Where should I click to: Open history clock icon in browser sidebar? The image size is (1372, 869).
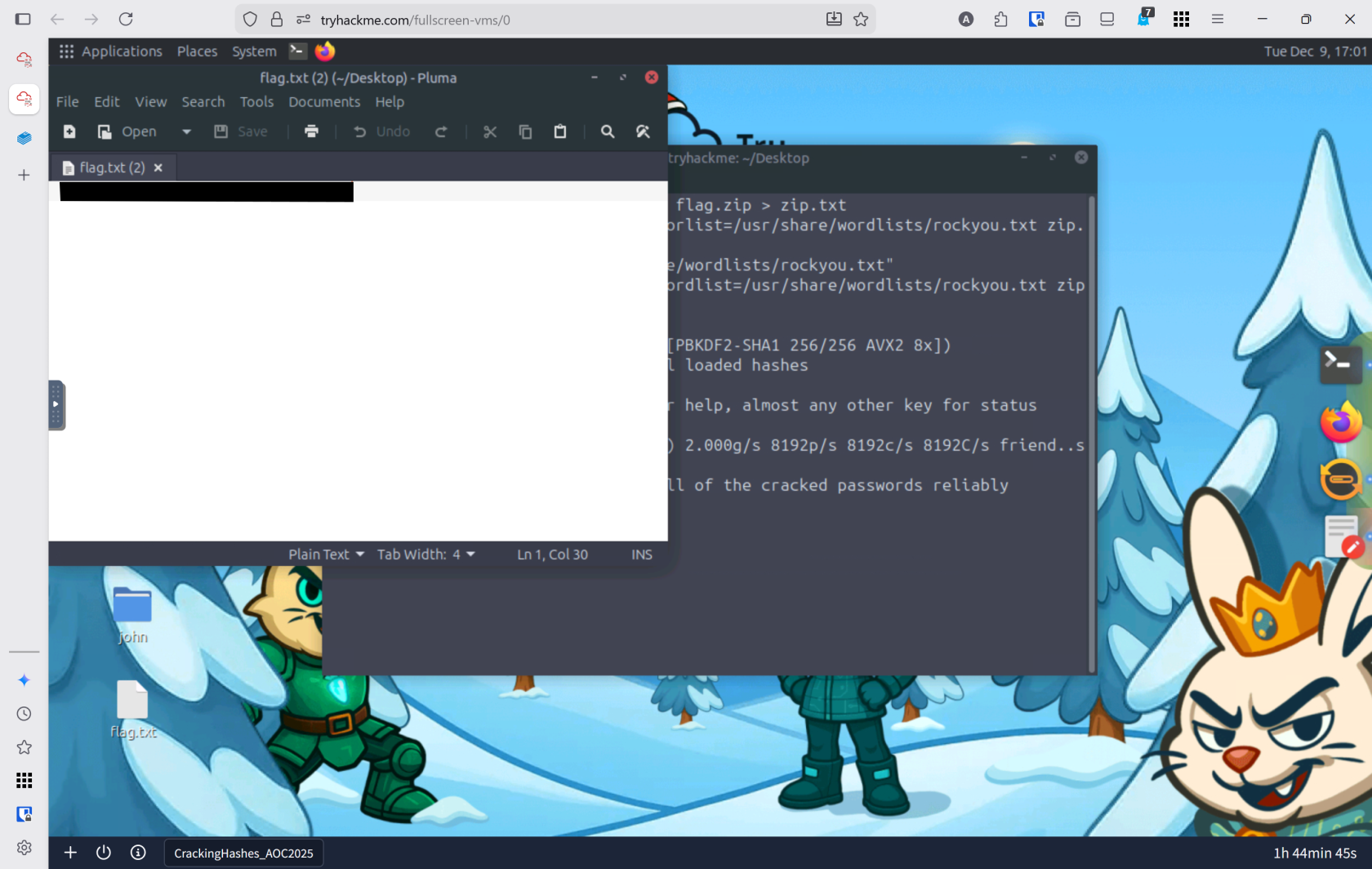coord(24,714)
